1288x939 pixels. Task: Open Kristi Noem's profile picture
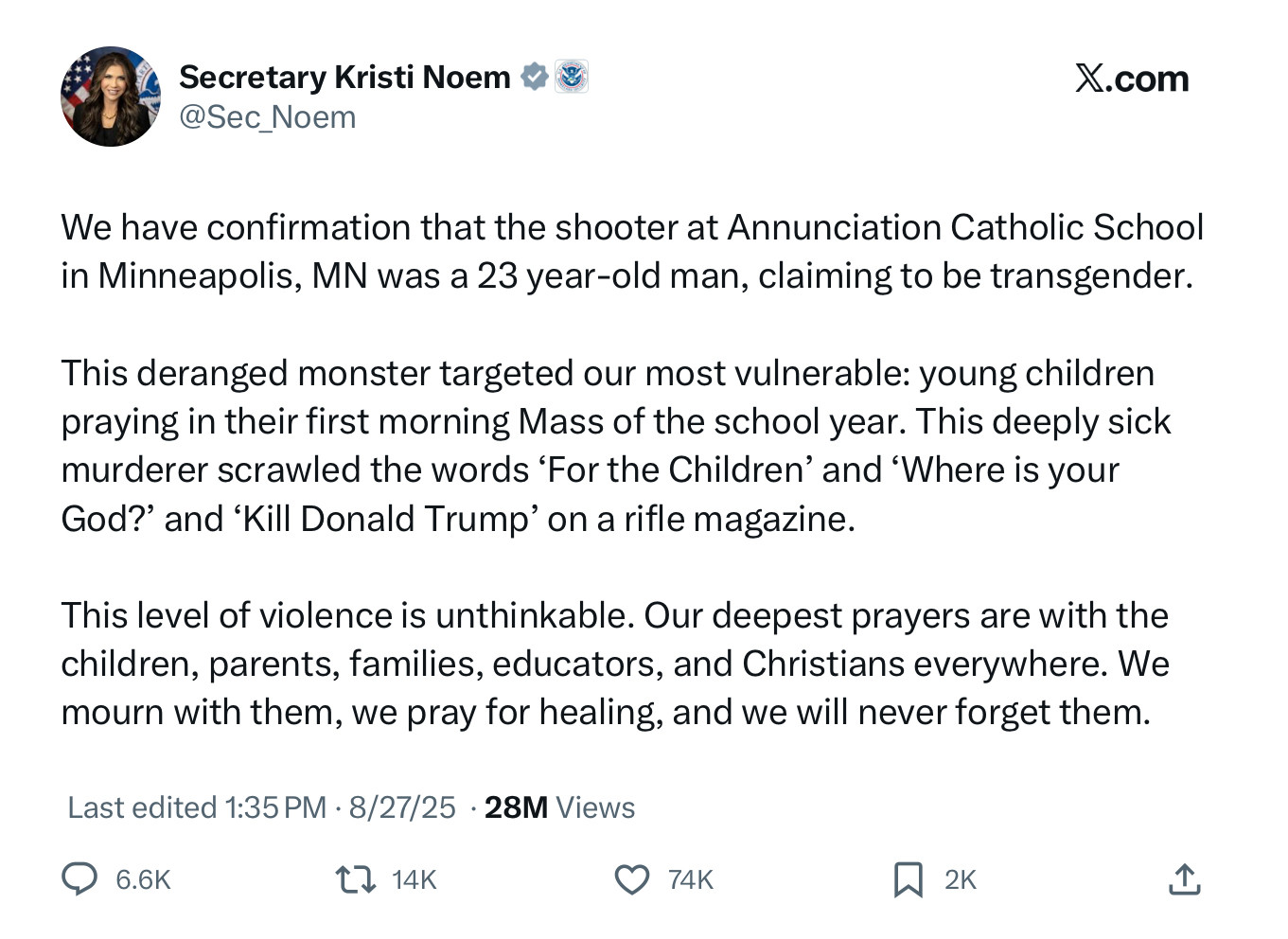tap(111, 97)
